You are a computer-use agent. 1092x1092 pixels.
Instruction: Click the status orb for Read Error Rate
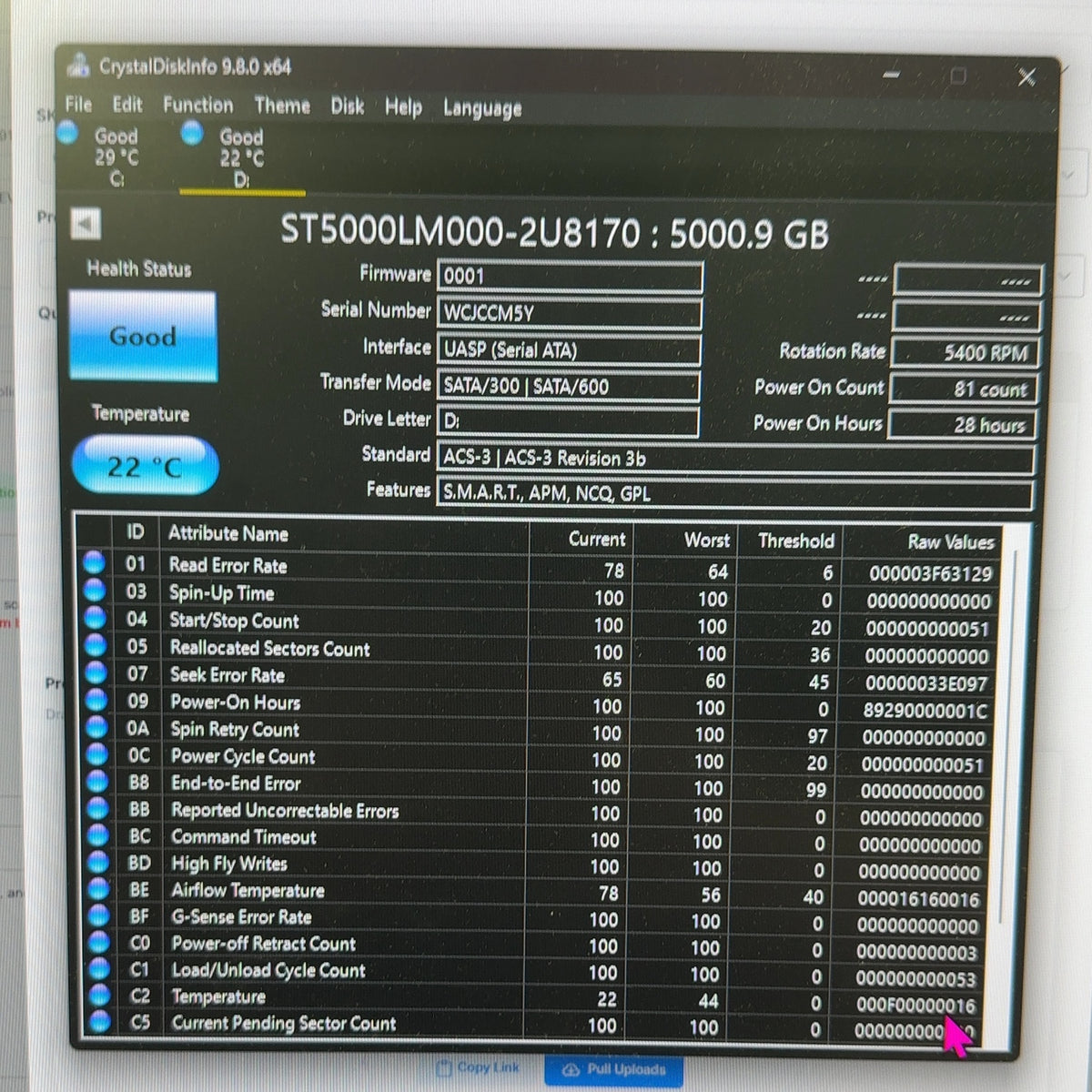click(x=94, y=562)
